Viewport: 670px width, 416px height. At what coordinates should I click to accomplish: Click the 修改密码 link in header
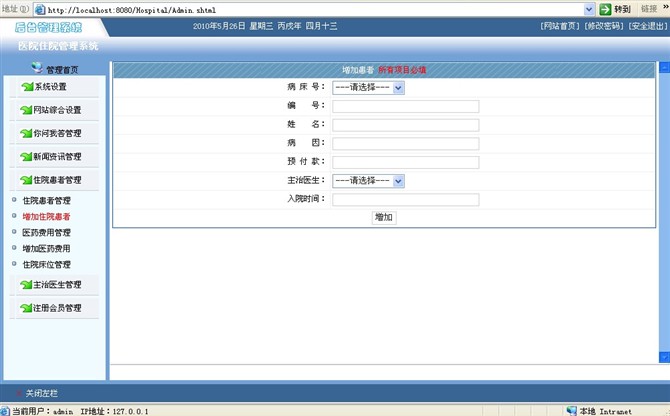pyautogui.click(x=604, y=26)
